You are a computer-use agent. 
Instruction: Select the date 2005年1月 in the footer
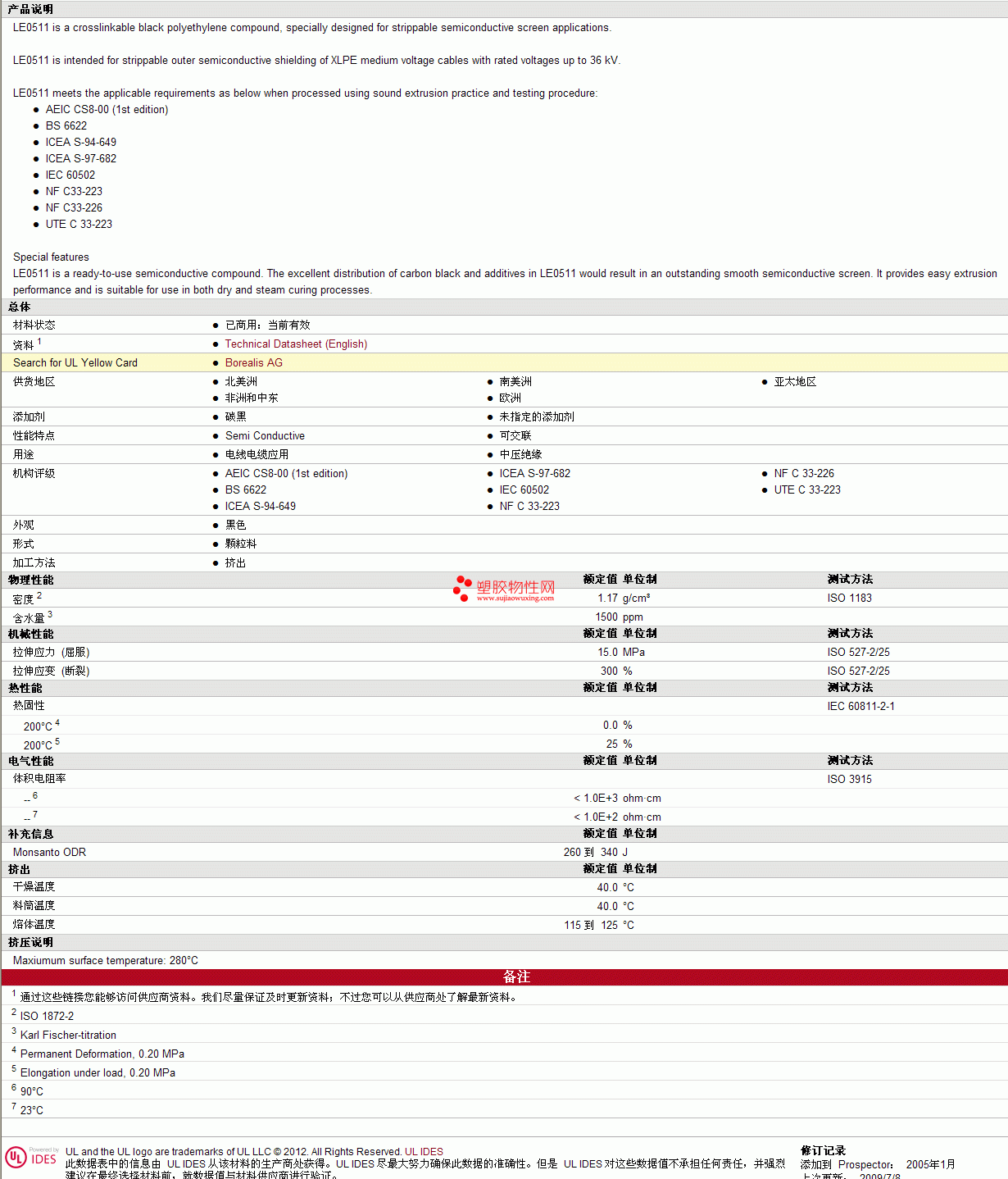[931, 1165]
